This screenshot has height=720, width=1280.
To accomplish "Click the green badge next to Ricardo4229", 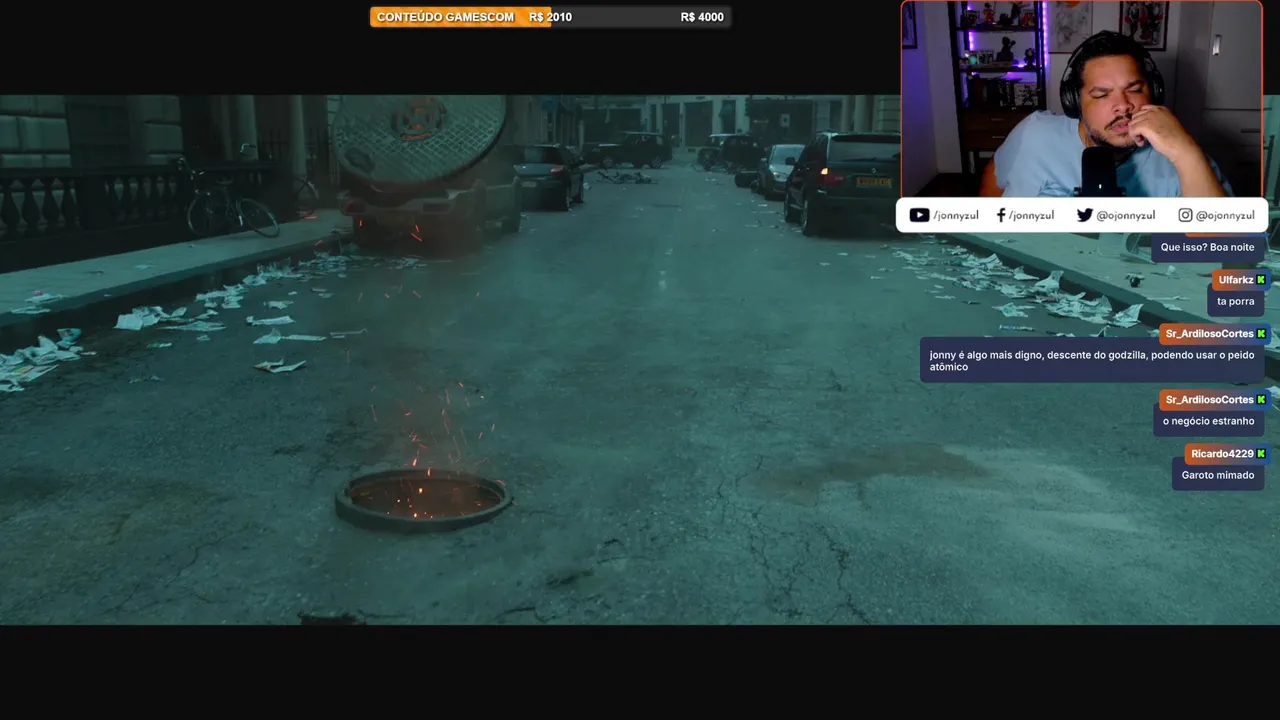I will coord(1261,454).
